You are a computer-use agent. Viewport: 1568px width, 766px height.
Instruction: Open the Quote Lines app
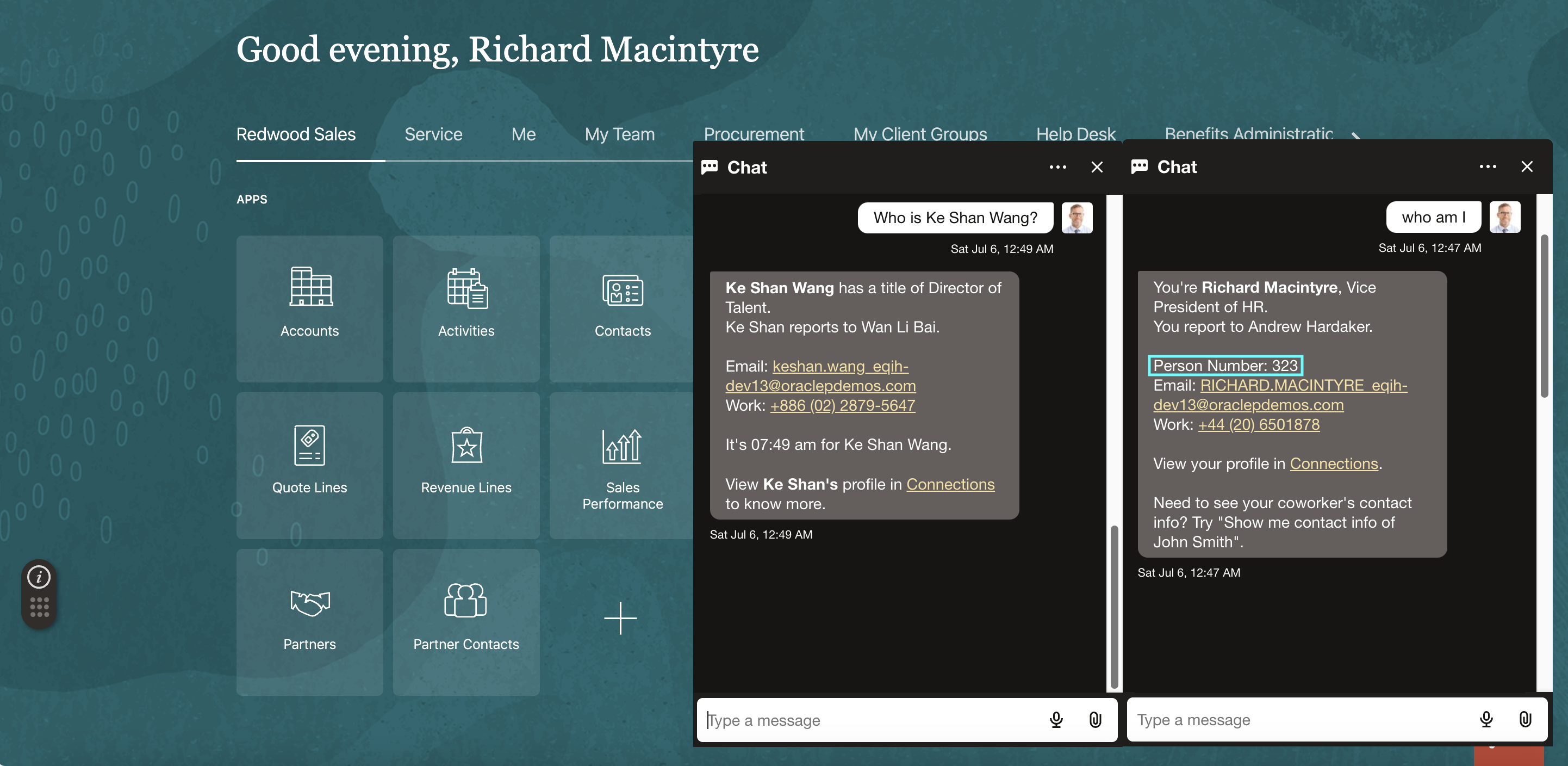[x=309, y=465]
